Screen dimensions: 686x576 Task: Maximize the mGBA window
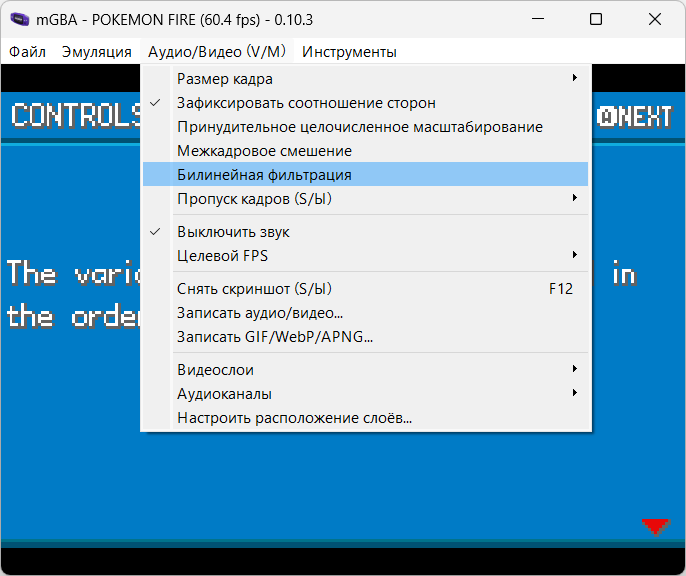[x=596, y=19]
